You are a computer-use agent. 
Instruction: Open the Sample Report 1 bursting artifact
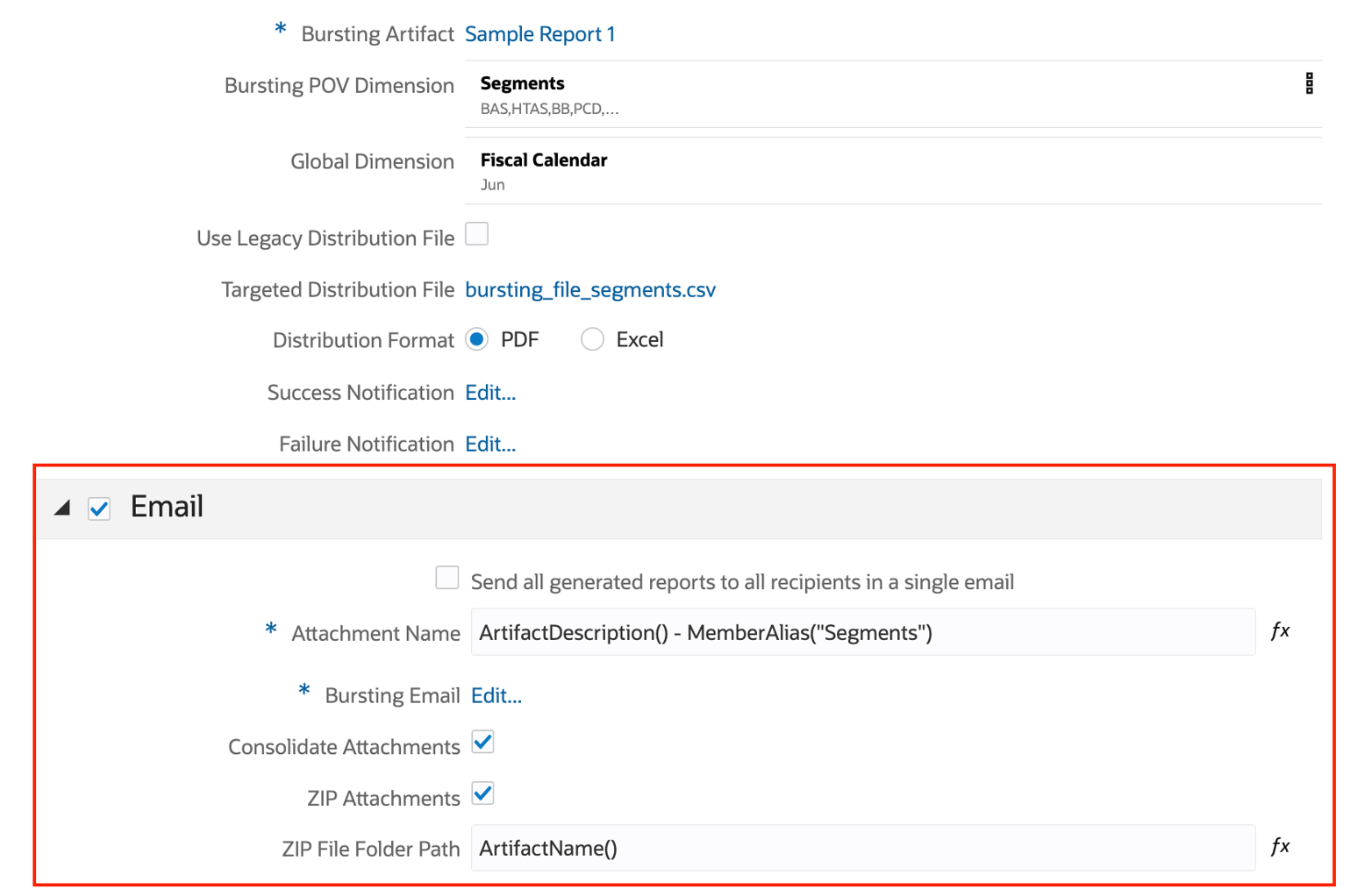point(539,34)
